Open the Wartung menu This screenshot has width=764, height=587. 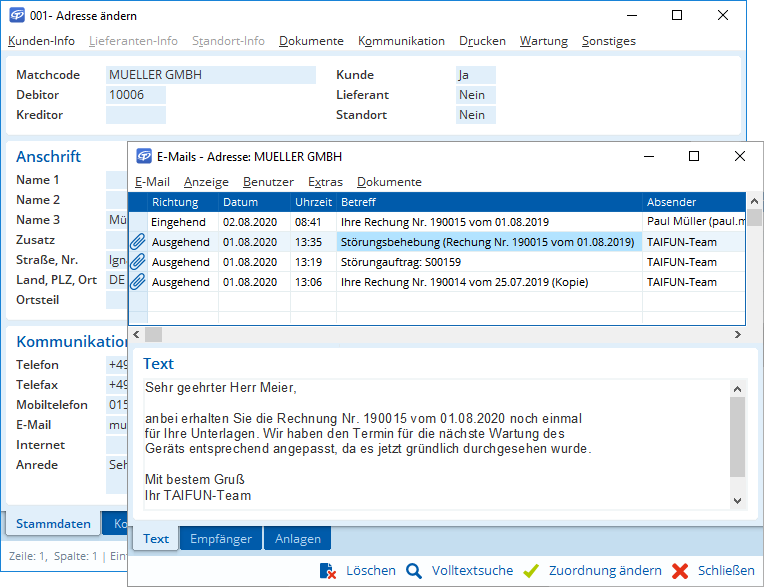tap(543, 41)
